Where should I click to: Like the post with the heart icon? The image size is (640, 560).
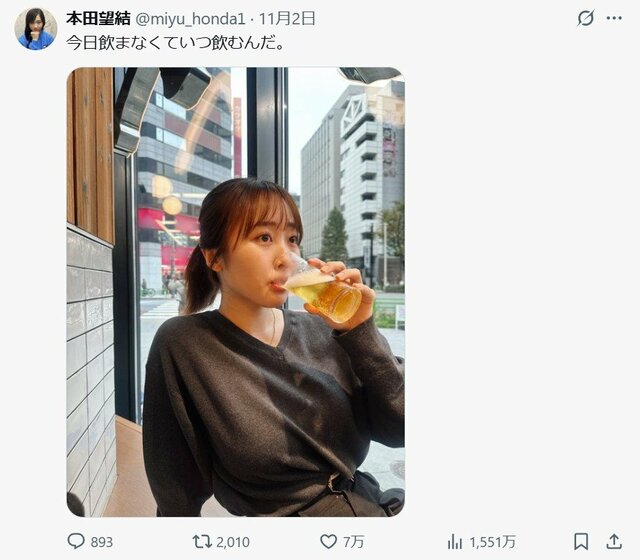(x=328, y=541)
